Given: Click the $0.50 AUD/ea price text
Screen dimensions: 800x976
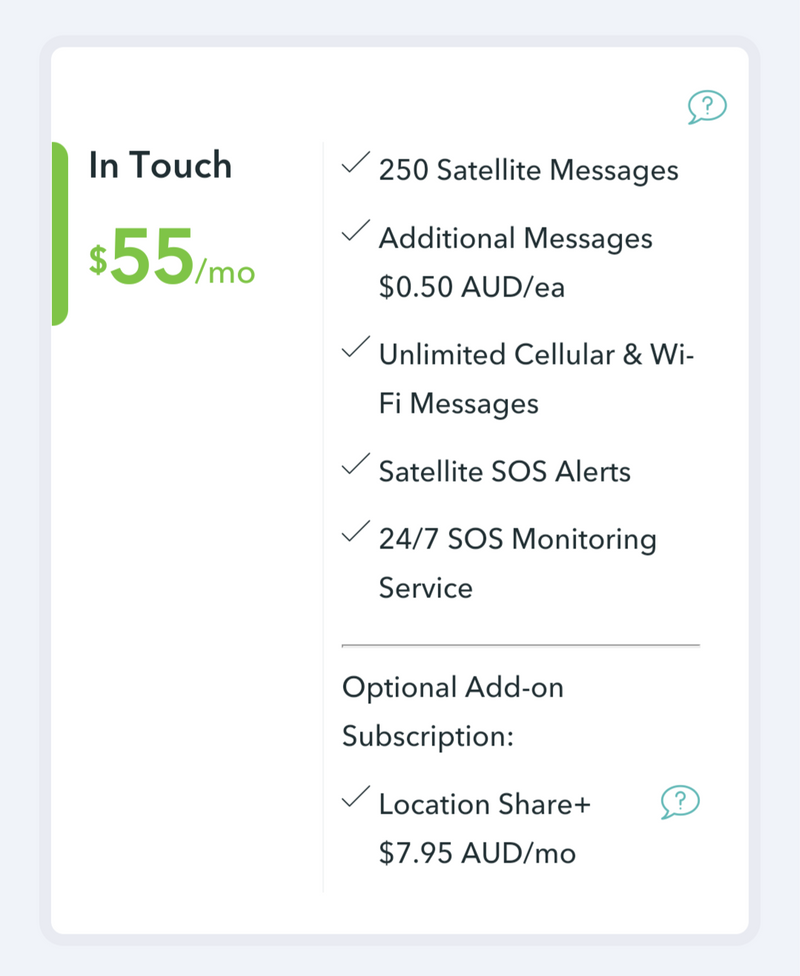Looking at the screenshot, I should [x=471, y=287].
